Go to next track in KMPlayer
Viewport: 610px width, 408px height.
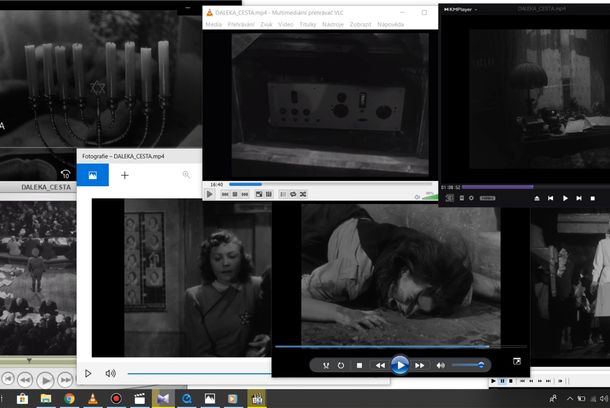(x=579, y=198)
